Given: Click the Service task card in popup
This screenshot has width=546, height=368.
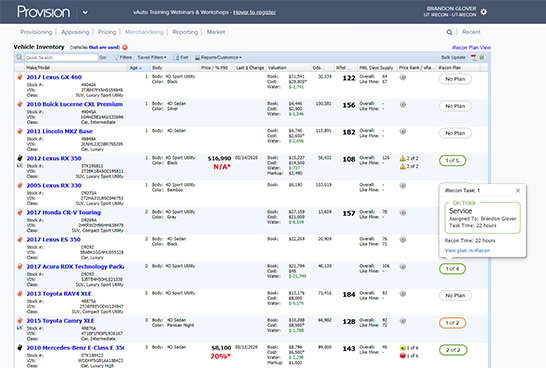Looking at the screenshot, I should (483, 218).
